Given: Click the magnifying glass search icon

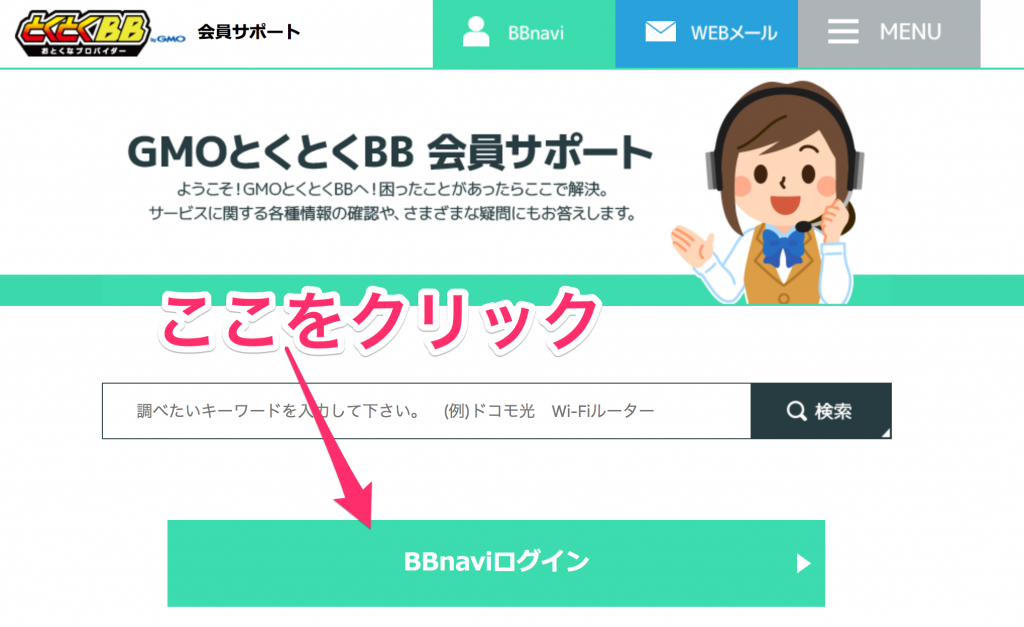Looking at the screenshot, I should (x=796, y=411).
